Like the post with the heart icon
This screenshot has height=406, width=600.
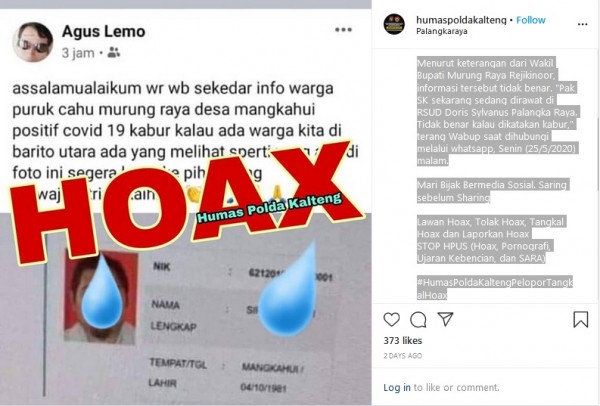391,319
